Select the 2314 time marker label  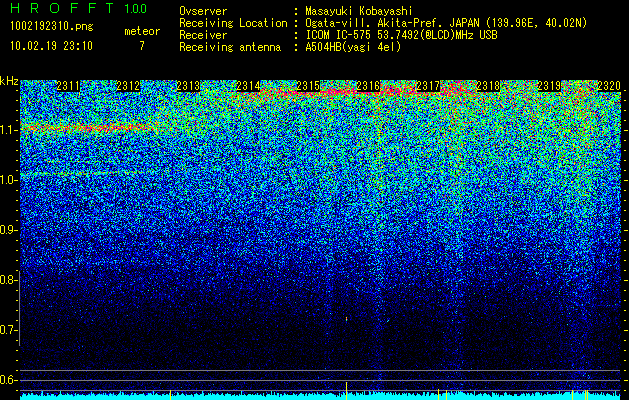point(249,86)
